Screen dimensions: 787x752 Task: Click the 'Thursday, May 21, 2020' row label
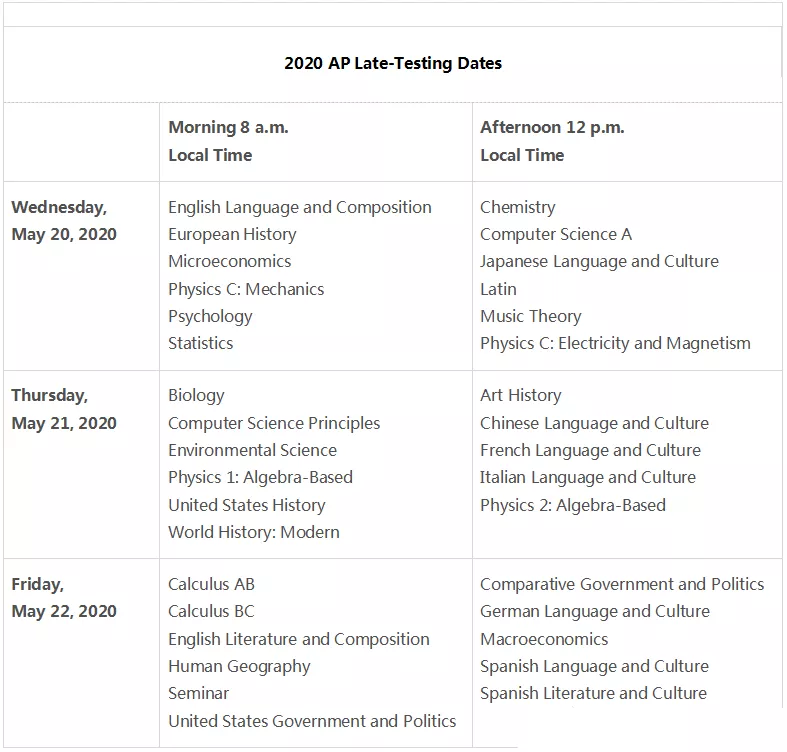(64, 409)
